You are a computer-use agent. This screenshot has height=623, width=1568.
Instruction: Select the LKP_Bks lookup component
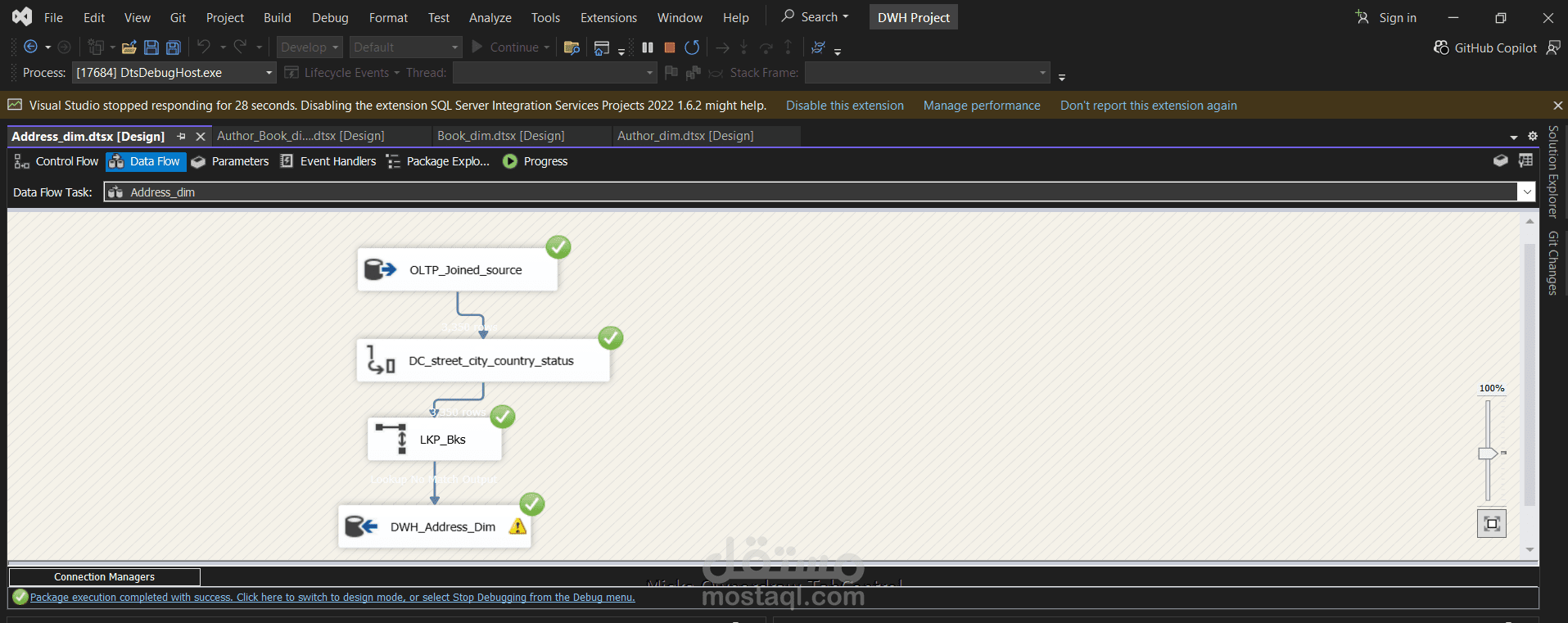(x=435, y=440)
